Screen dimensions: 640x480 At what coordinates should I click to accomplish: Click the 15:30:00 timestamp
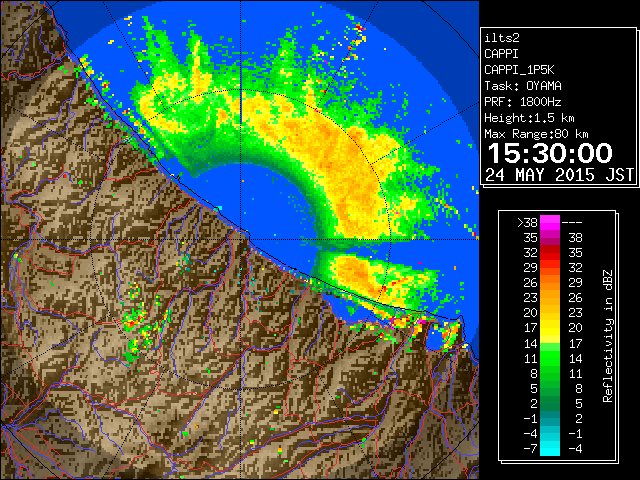(x=550, y=153)
